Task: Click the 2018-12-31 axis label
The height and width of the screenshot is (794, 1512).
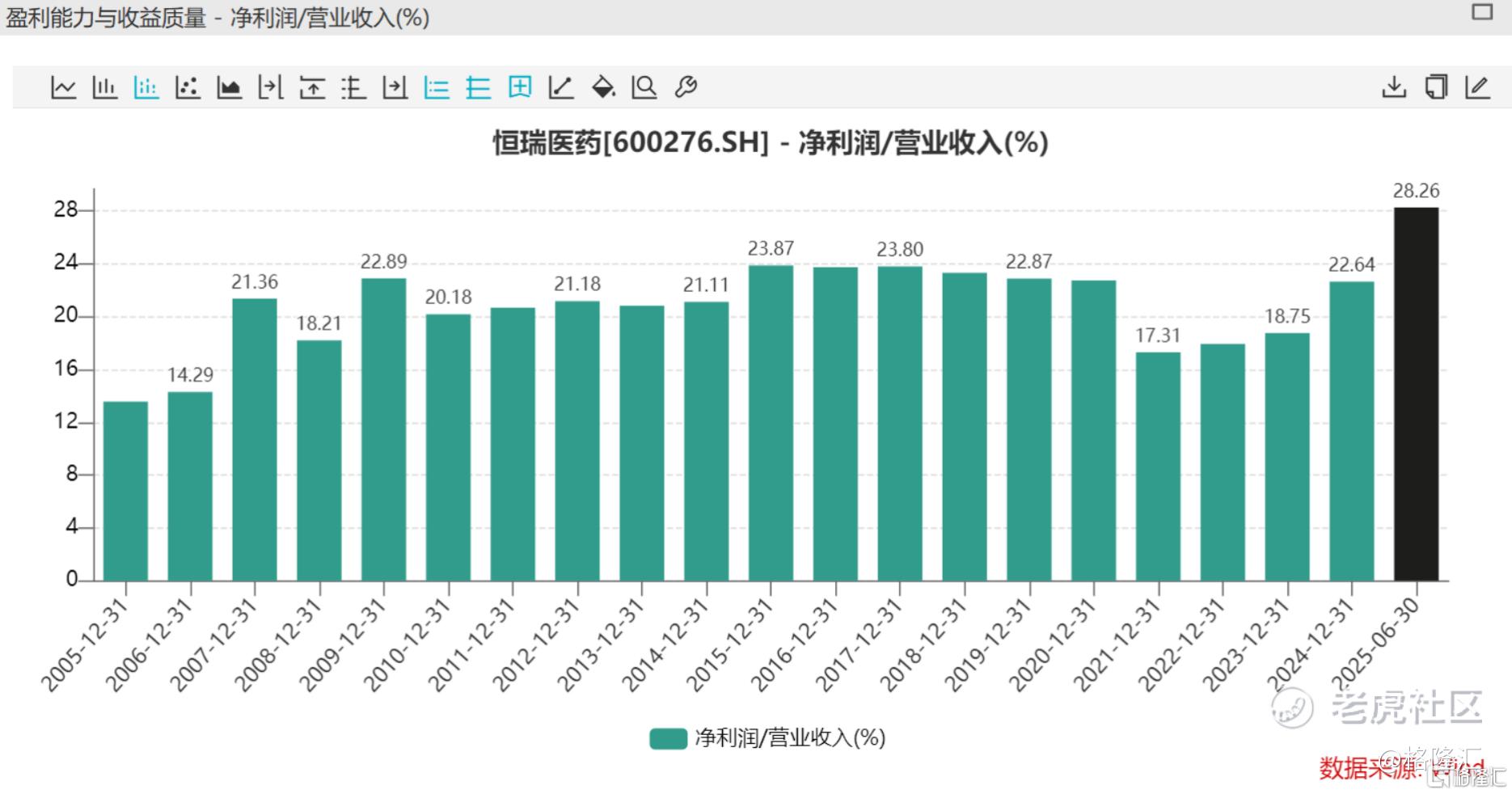Action: [924, 644]
